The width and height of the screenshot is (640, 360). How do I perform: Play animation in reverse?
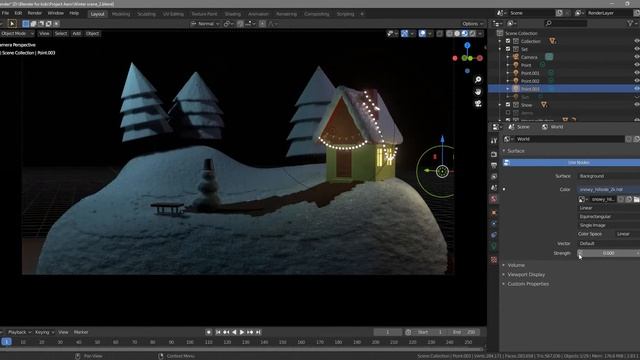point(234,332)
